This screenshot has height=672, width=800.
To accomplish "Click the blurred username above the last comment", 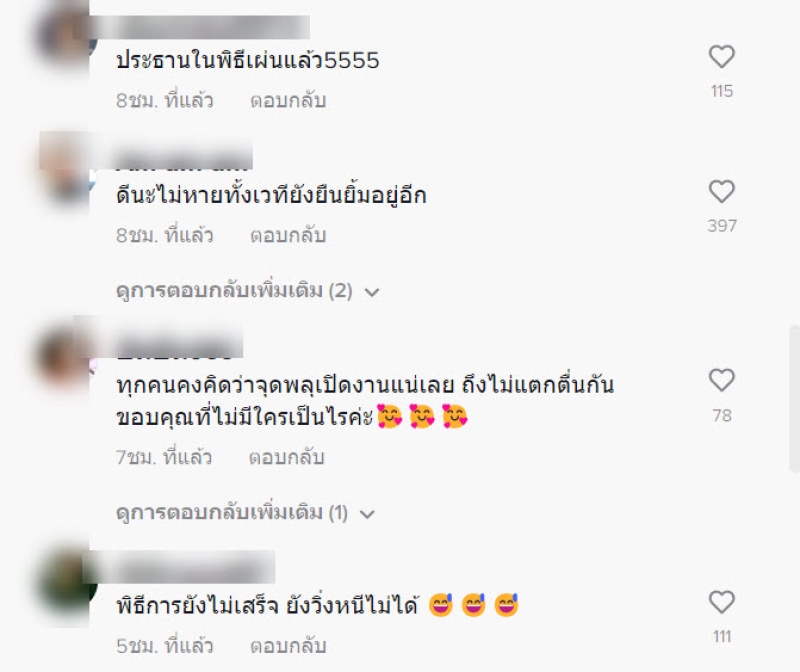I will tap(181, 566).
